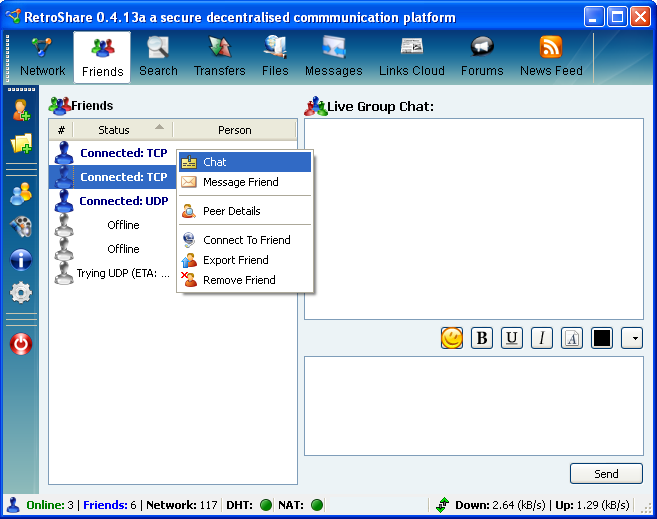Click the DHT green status indicator
Screen dimensions: 657x519
coord(266,505)
